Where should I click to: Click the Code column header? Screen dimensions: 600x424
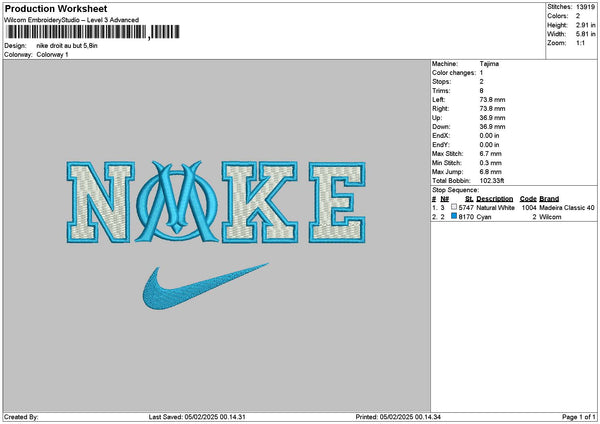[528, 198]
